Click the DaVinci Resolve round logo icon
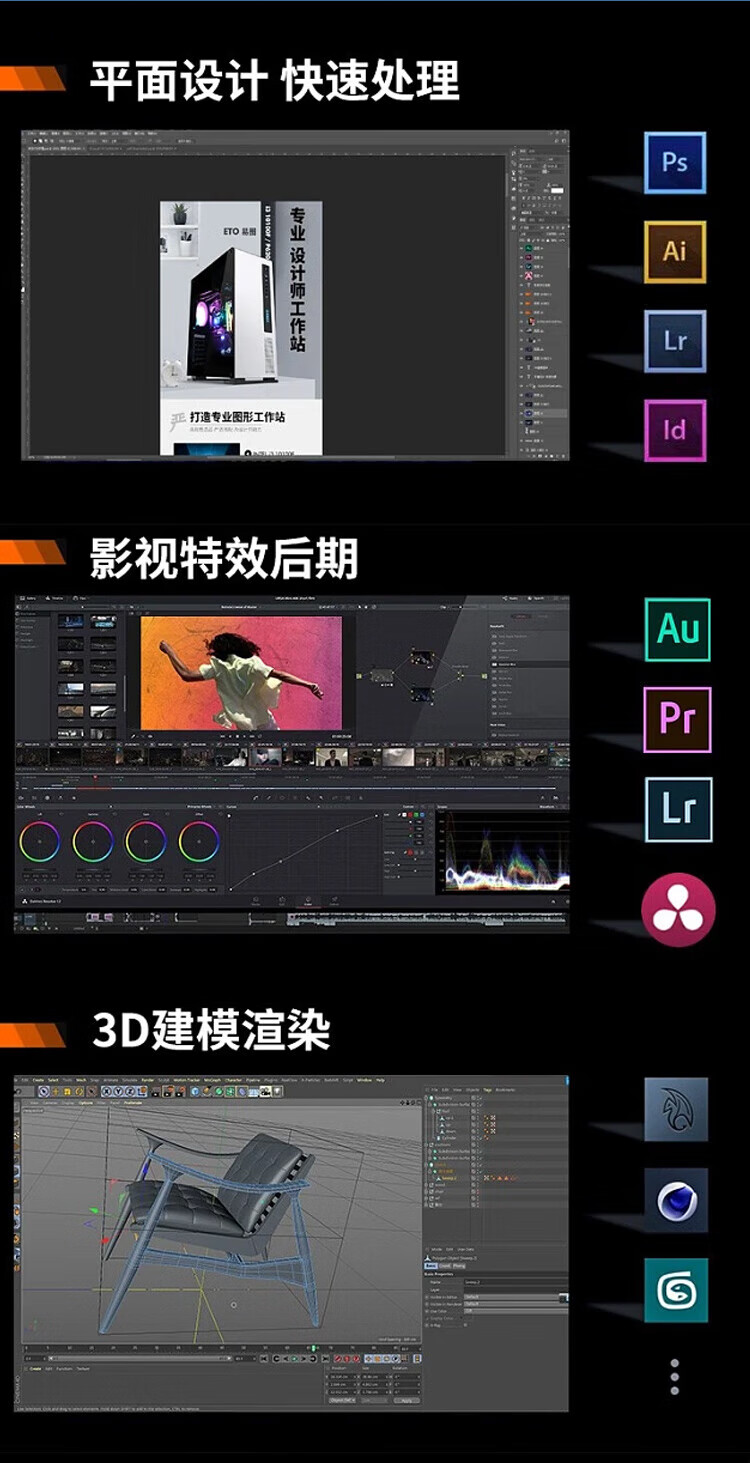 (679, 909)
